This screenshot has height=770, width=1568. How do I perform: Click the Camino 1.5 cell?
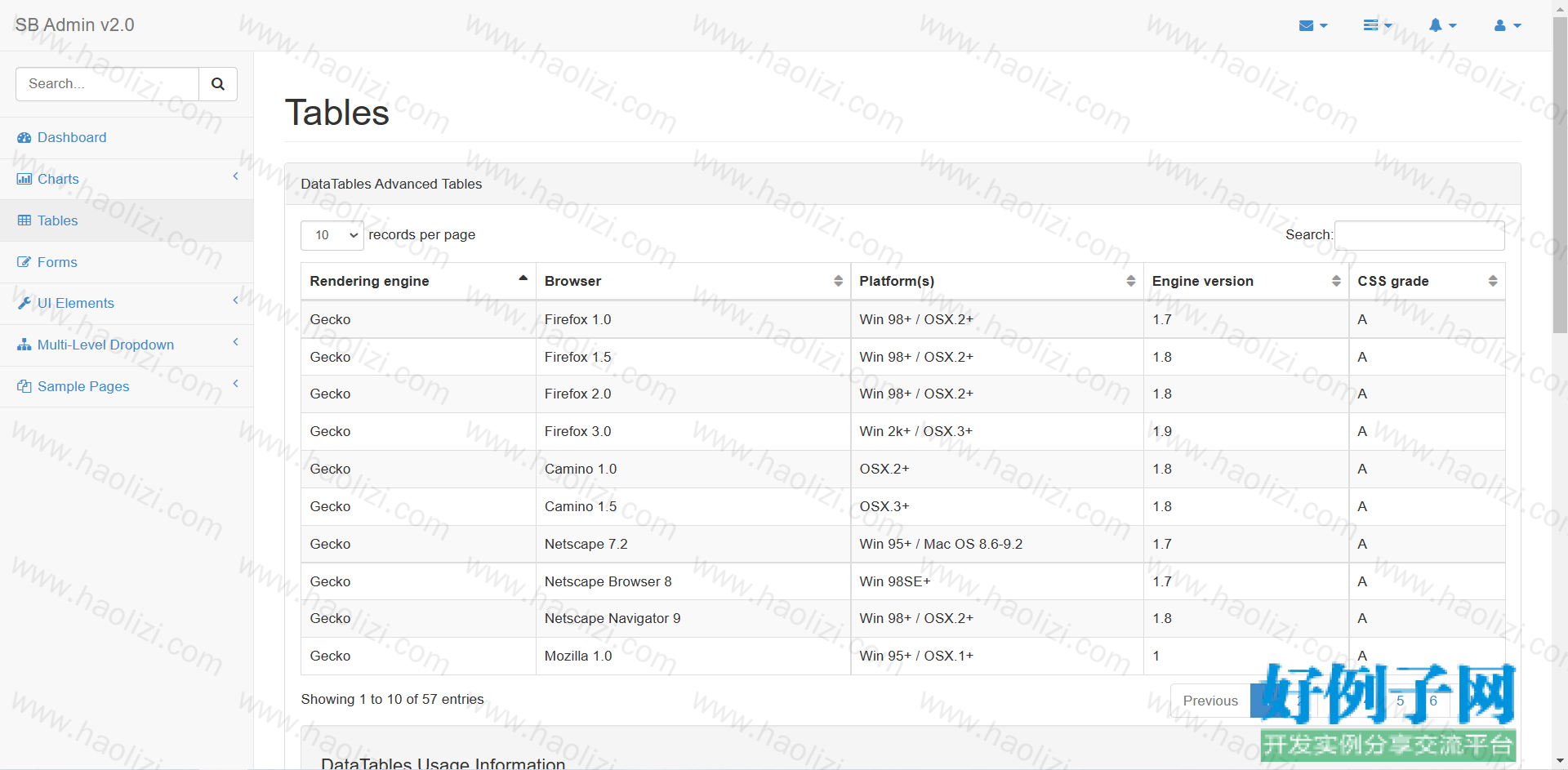(x=693, y=507)
